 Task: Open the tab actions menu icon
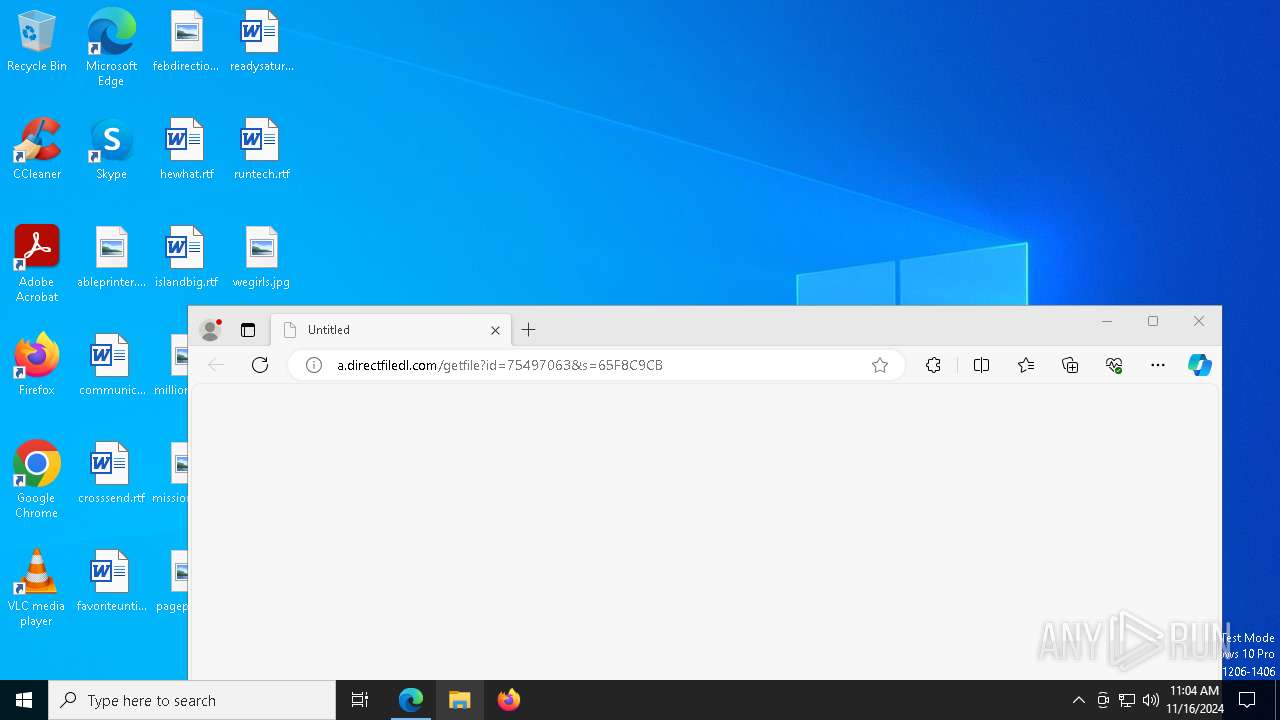pos(248,330)
